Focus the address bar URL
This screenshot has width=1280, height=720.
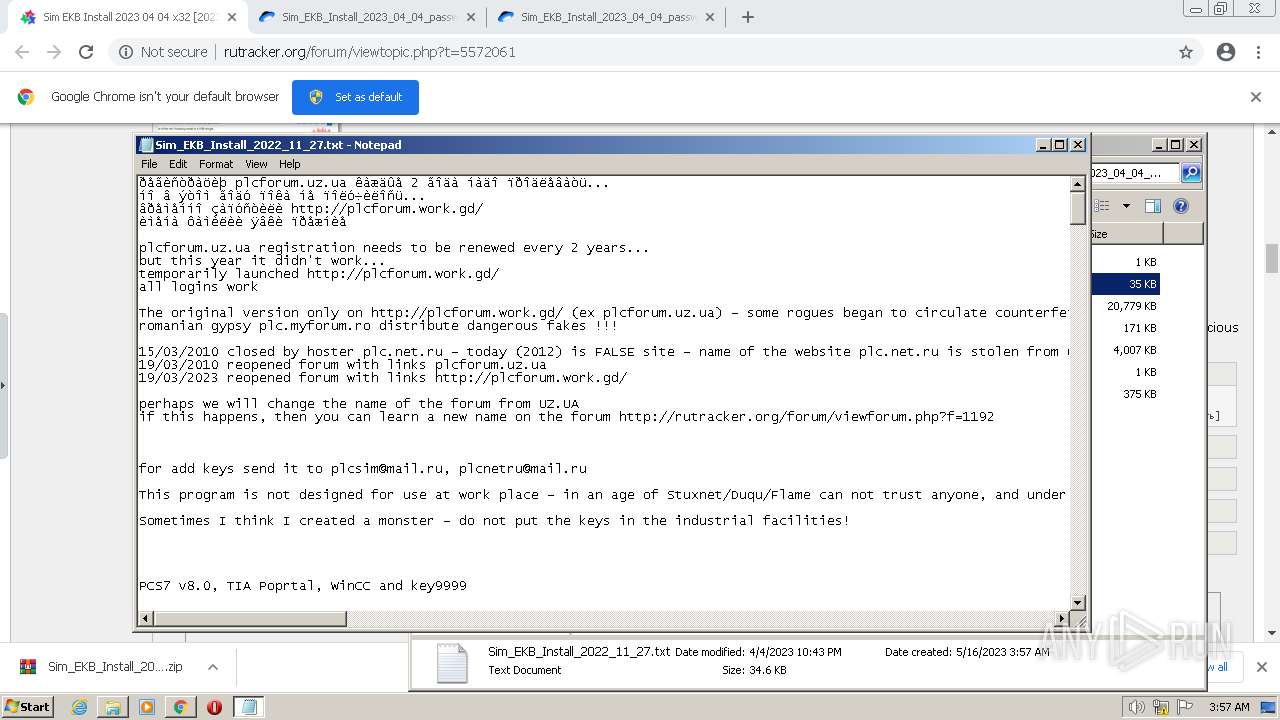coord(370,52)
